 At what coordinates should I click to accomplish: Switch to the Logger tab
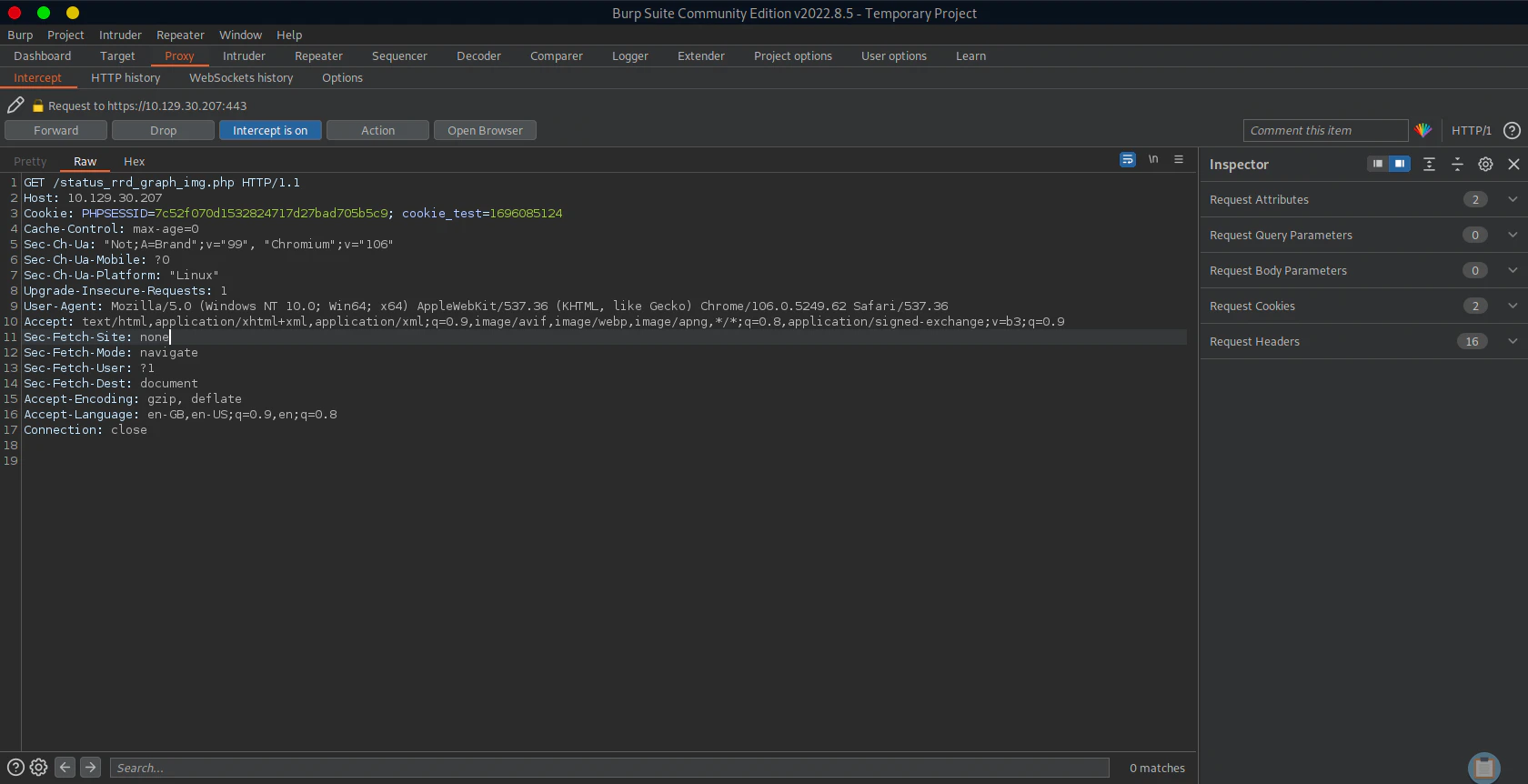click(x=630, y=55)
